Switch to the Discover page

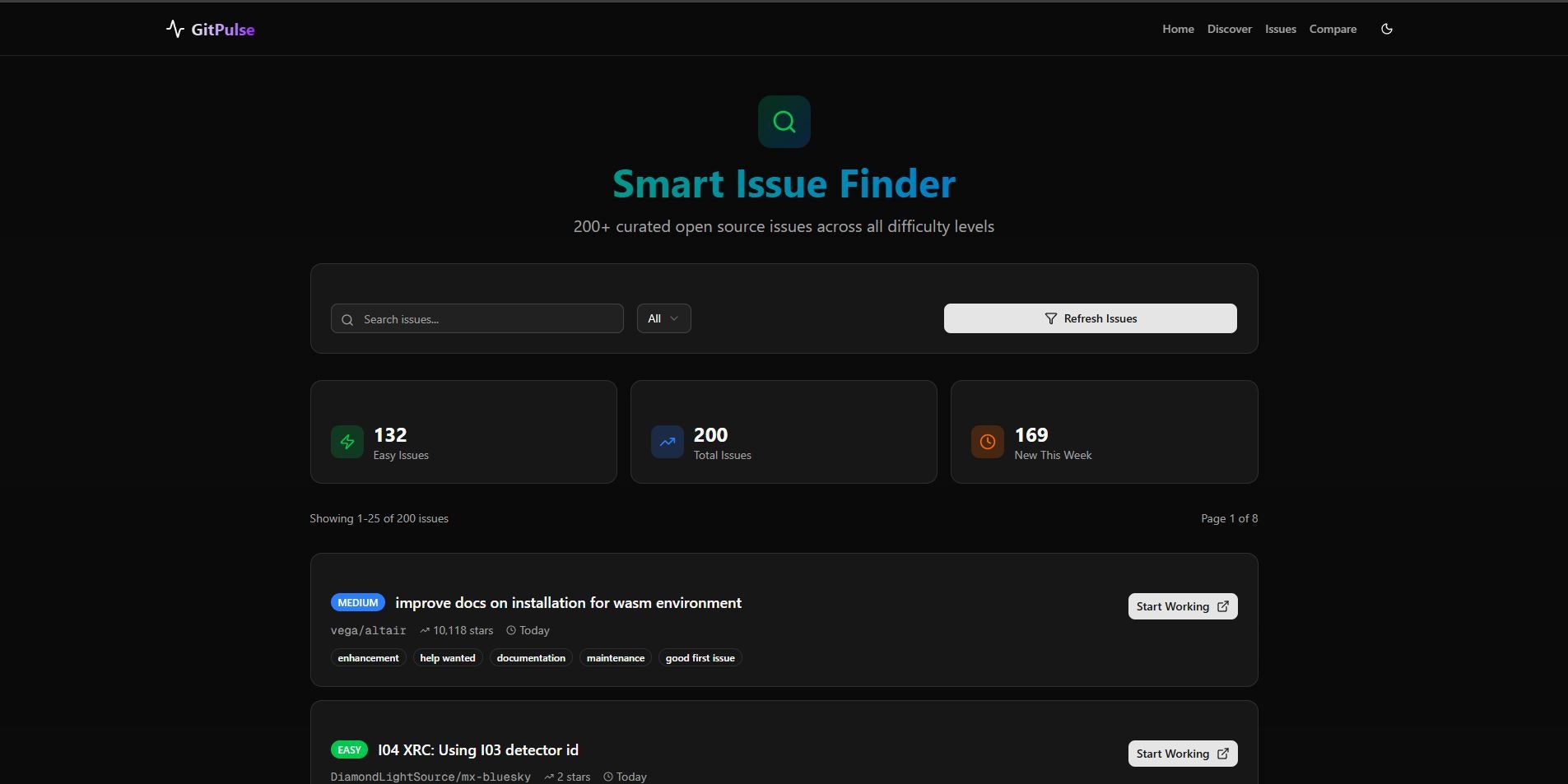1229,29
